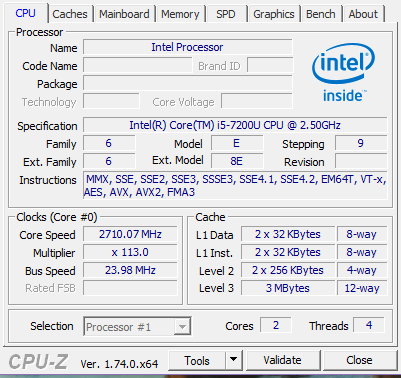Screen dimensions: 401x378
Task: Open the Graphics tab
Action: tap(274, 14)
